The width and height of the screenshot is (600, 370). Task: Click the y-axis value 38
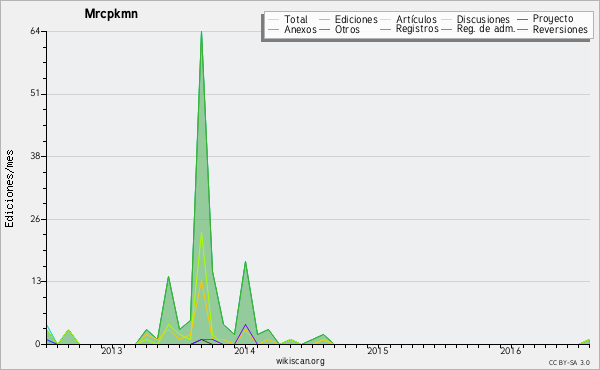[35, 156]
